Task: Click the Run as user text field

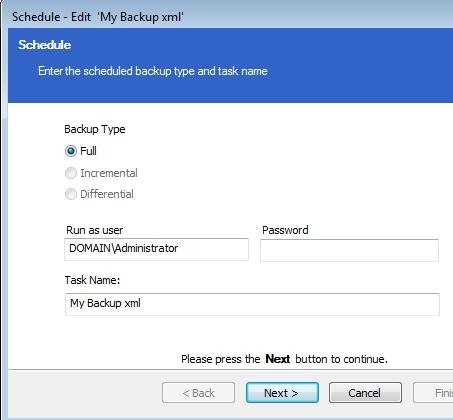Action: tap(156, 249)
